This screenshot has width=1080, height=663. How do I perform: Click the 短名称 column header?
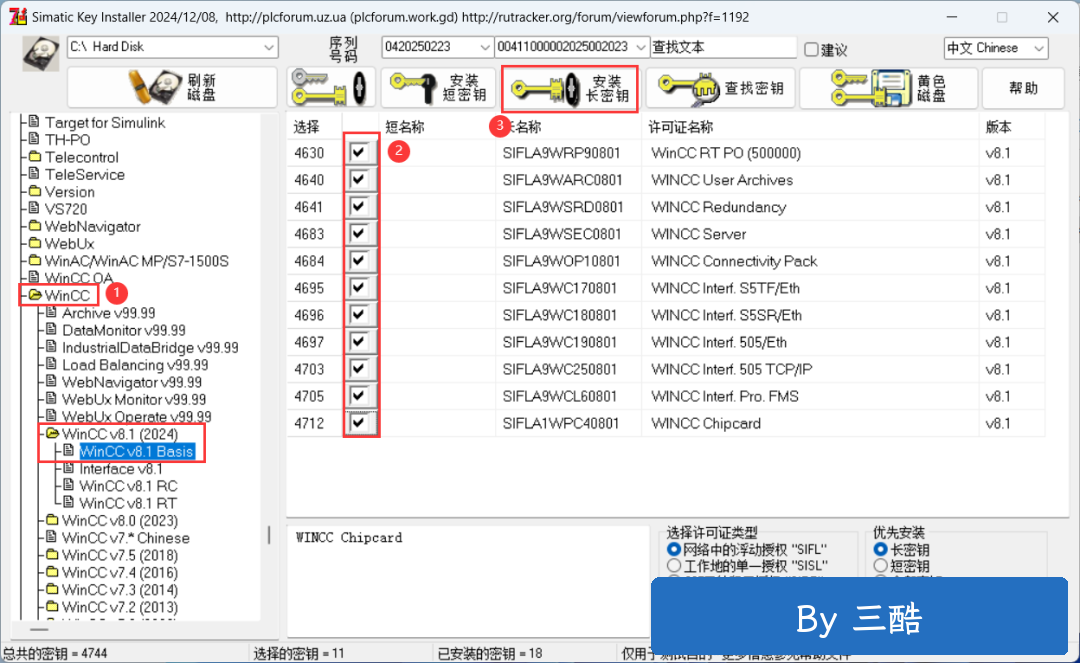pos(405,127)
